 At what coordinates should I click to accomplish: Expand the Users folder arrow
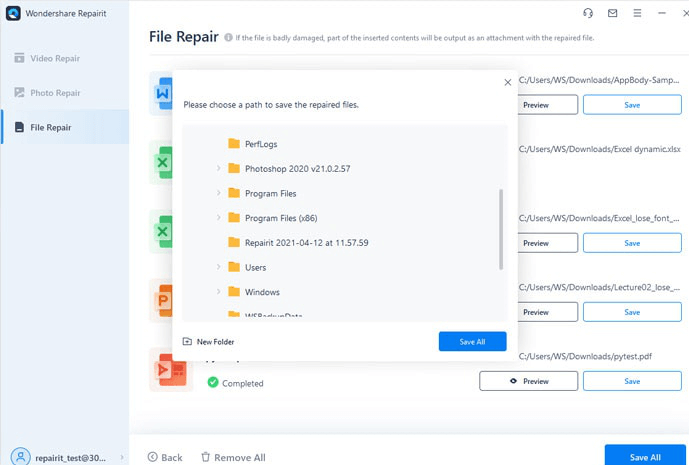218,267
